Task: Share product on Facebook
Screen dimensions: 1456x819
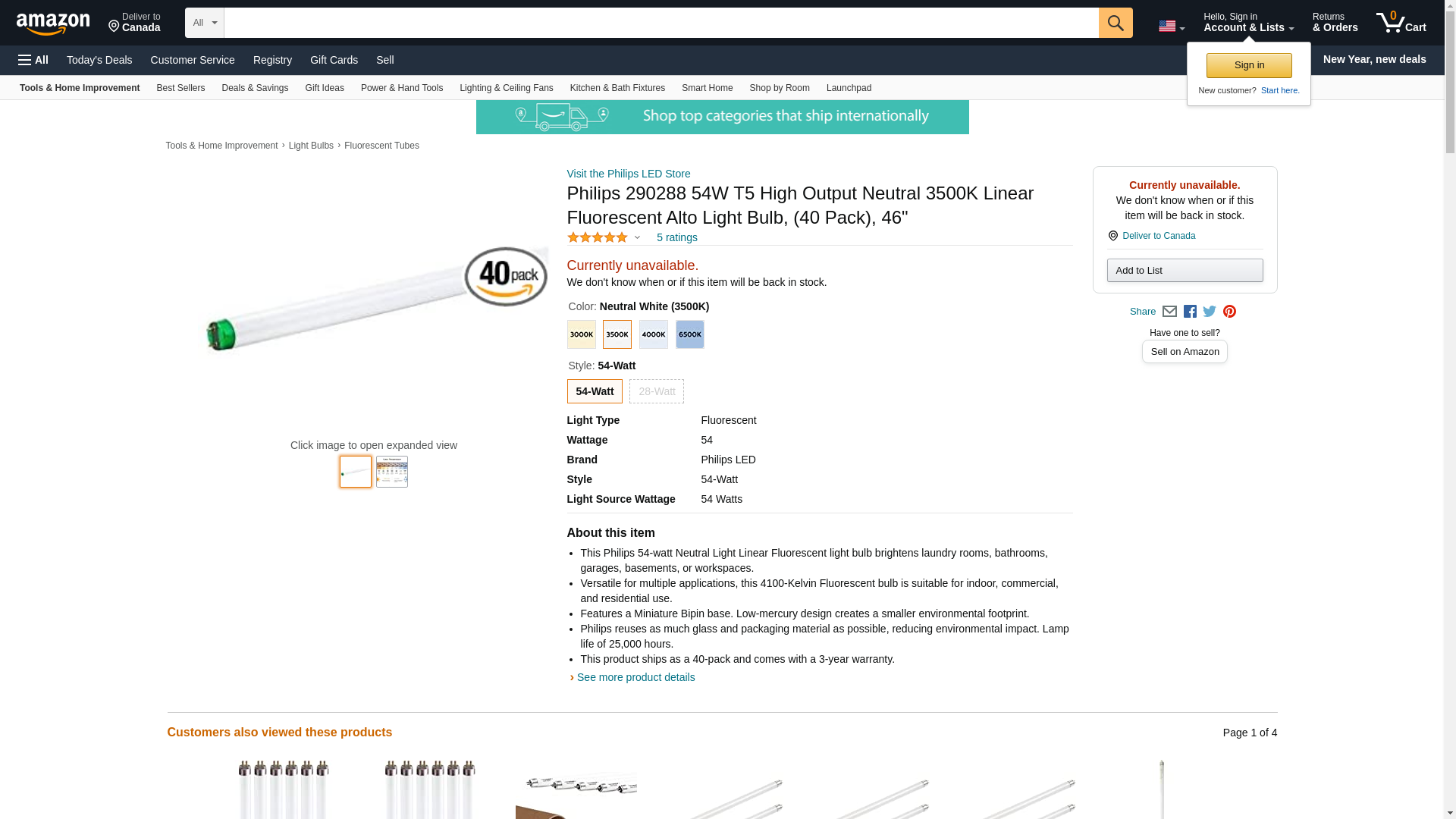Action: (1190, 312)
